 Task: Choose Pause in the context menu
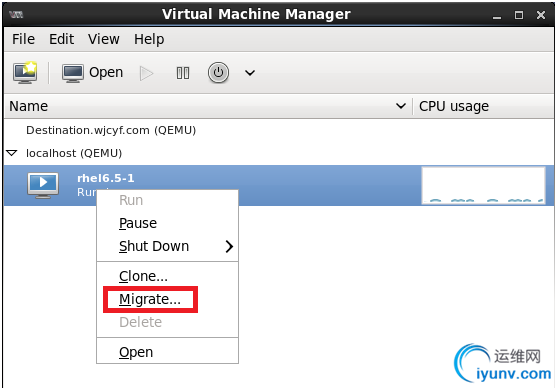(138, 223)
